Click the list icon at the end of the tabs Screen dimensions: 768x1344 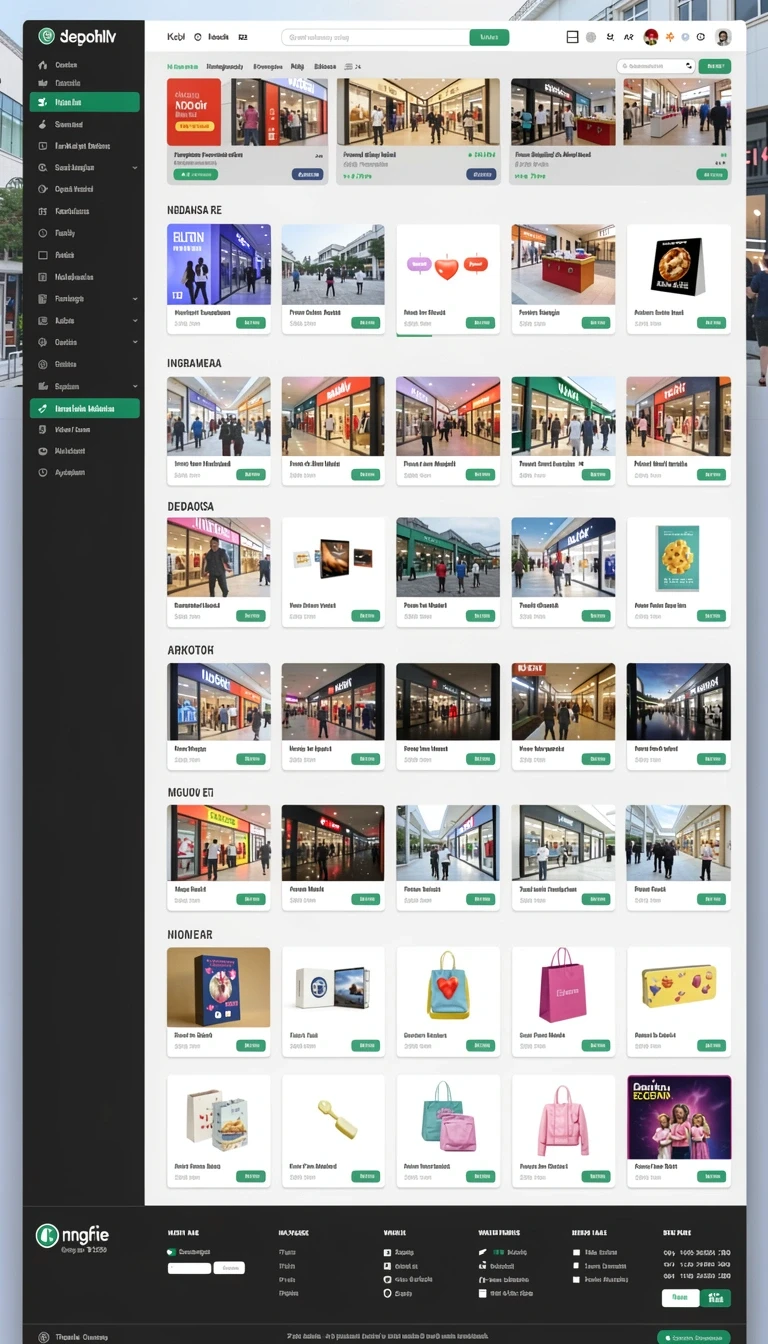pos(349,66)
